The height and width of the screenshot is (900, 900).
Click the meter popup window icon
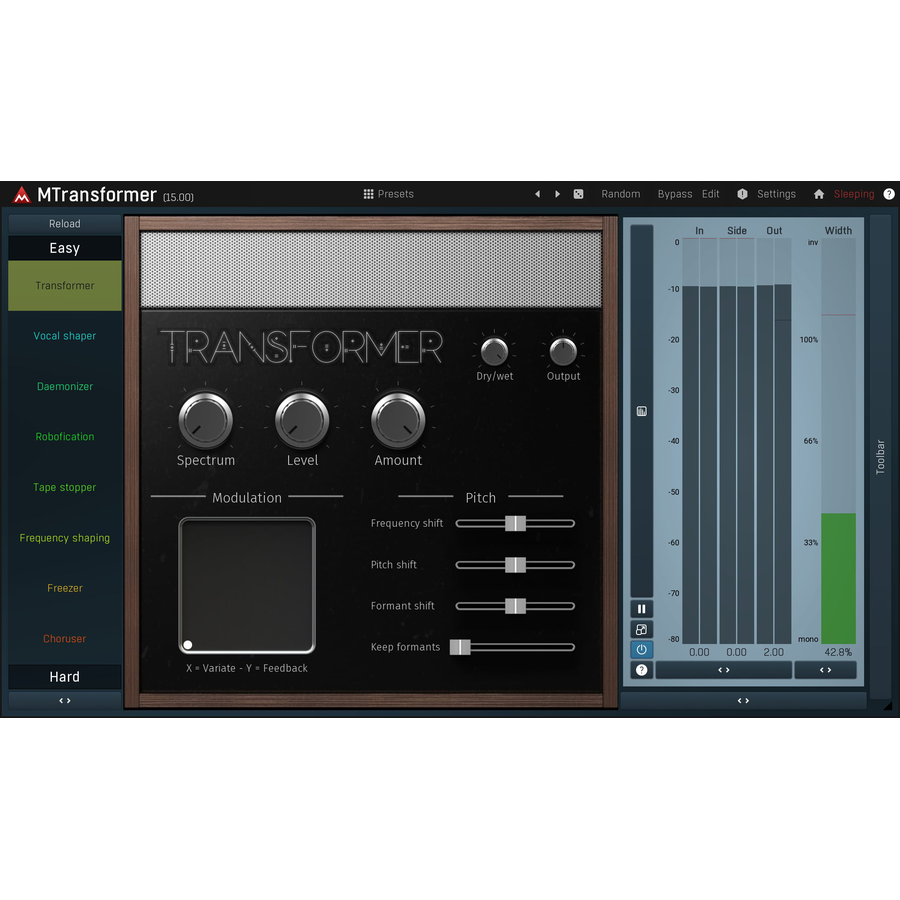642,629
